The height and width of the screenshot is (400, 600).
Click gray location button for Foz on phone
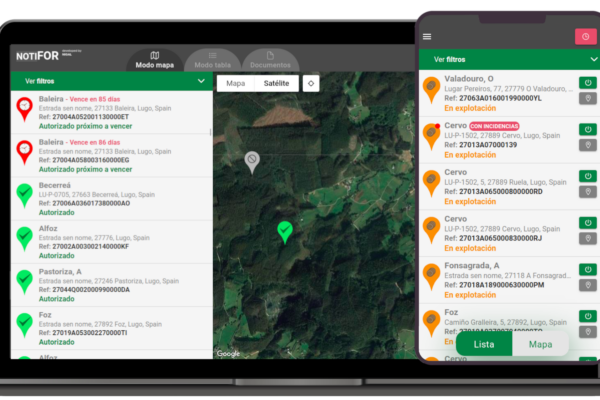point(588,332)
